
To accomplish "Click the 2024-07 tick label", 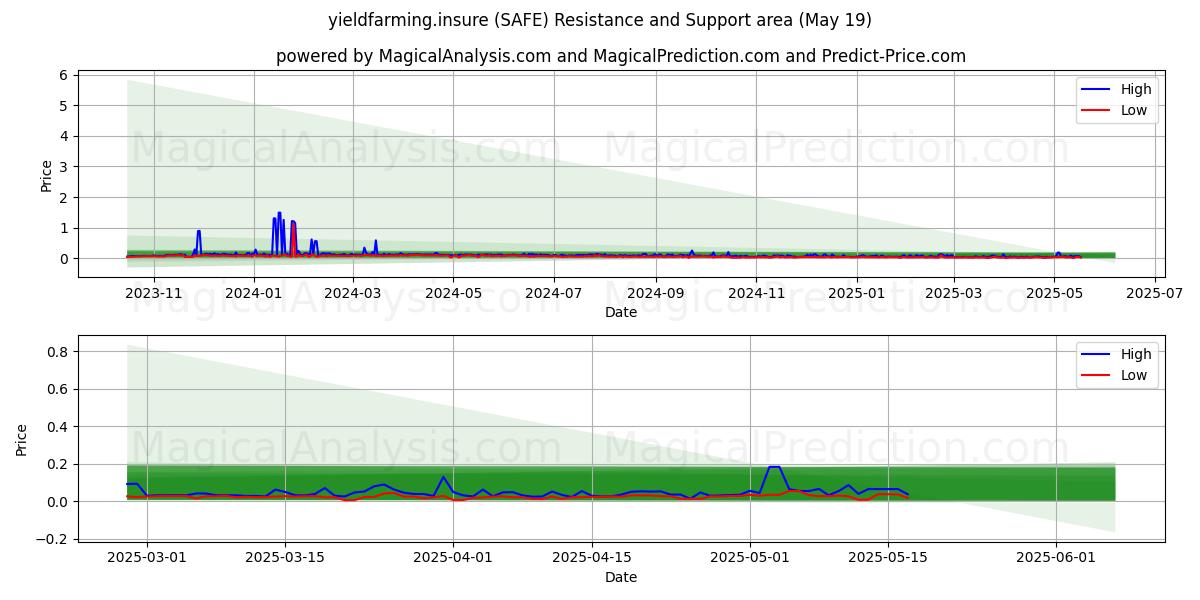I will [x=554, y=293].
